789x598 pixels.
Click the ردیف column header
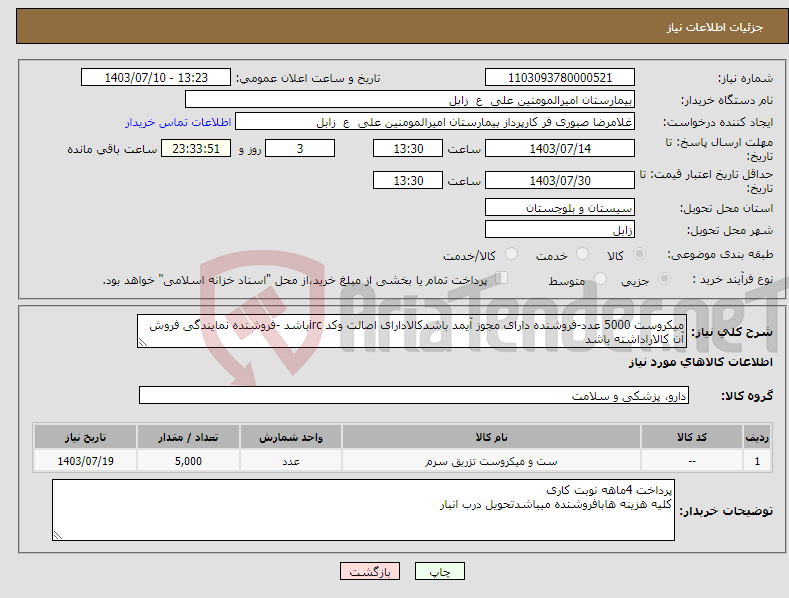pos(757,437)
